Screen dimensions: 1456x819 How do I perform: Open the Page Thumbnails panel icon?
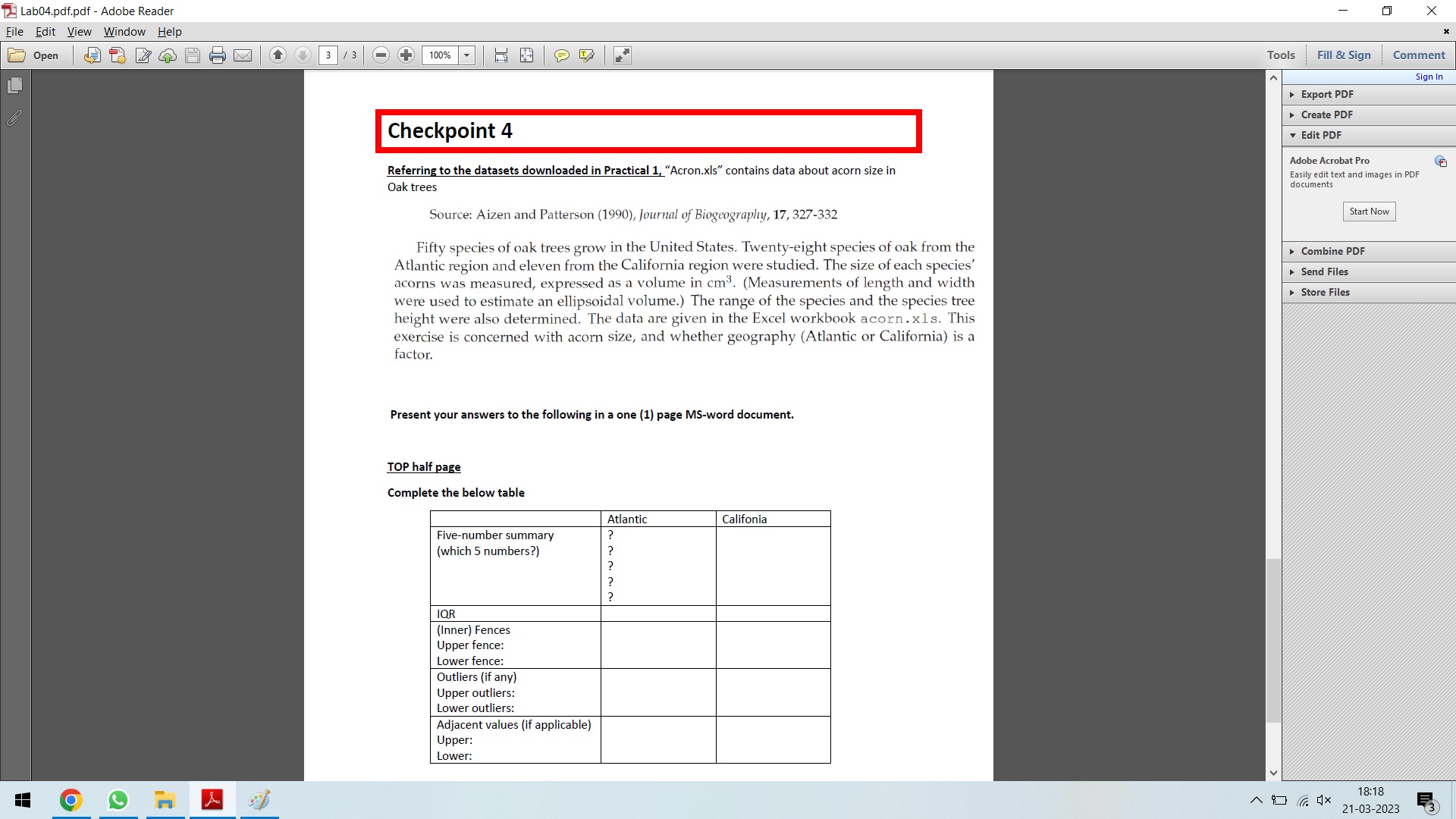15,86
